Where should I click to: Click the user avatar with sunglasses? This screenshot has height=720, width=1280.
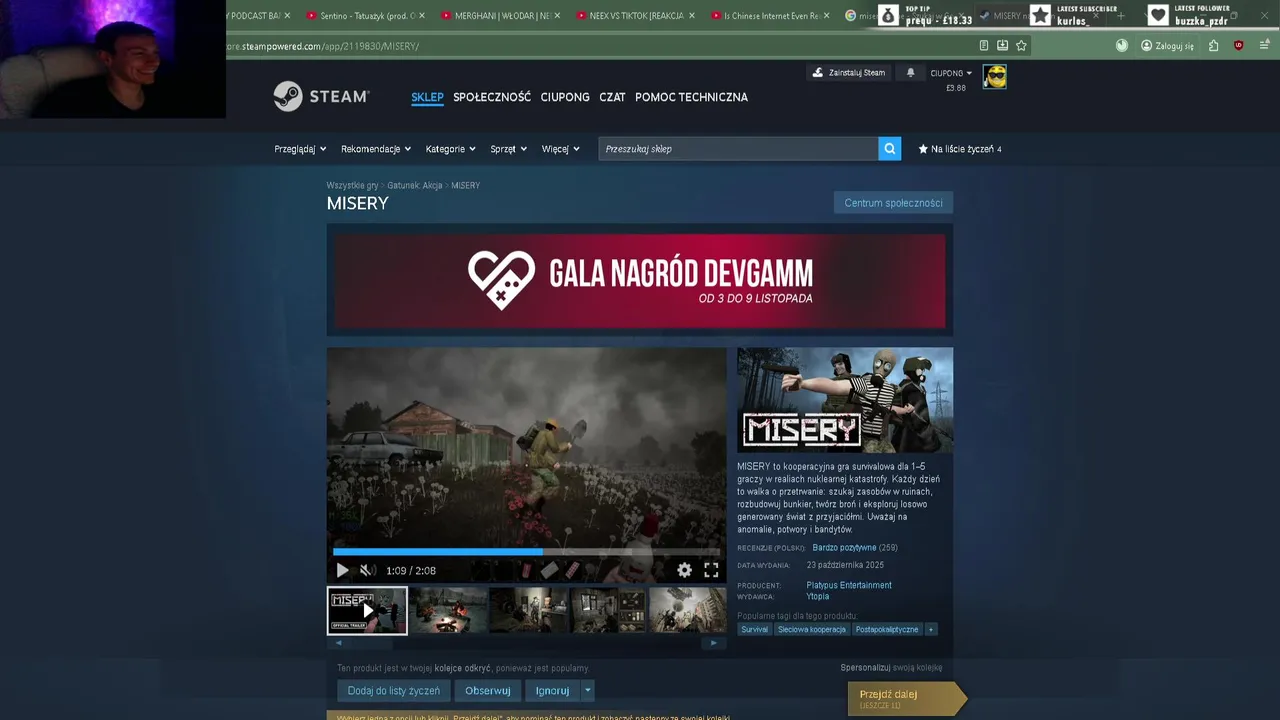click(994, 77)
